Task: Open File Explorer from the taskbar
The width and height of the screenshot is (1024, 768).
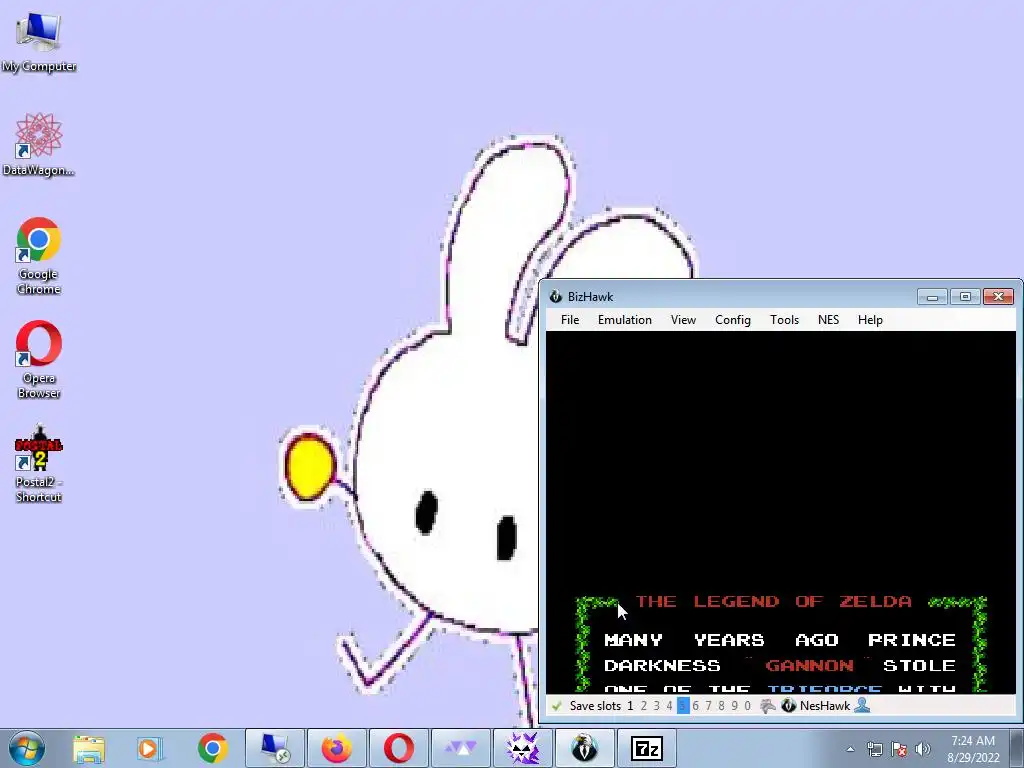Action: click(89, 749)
